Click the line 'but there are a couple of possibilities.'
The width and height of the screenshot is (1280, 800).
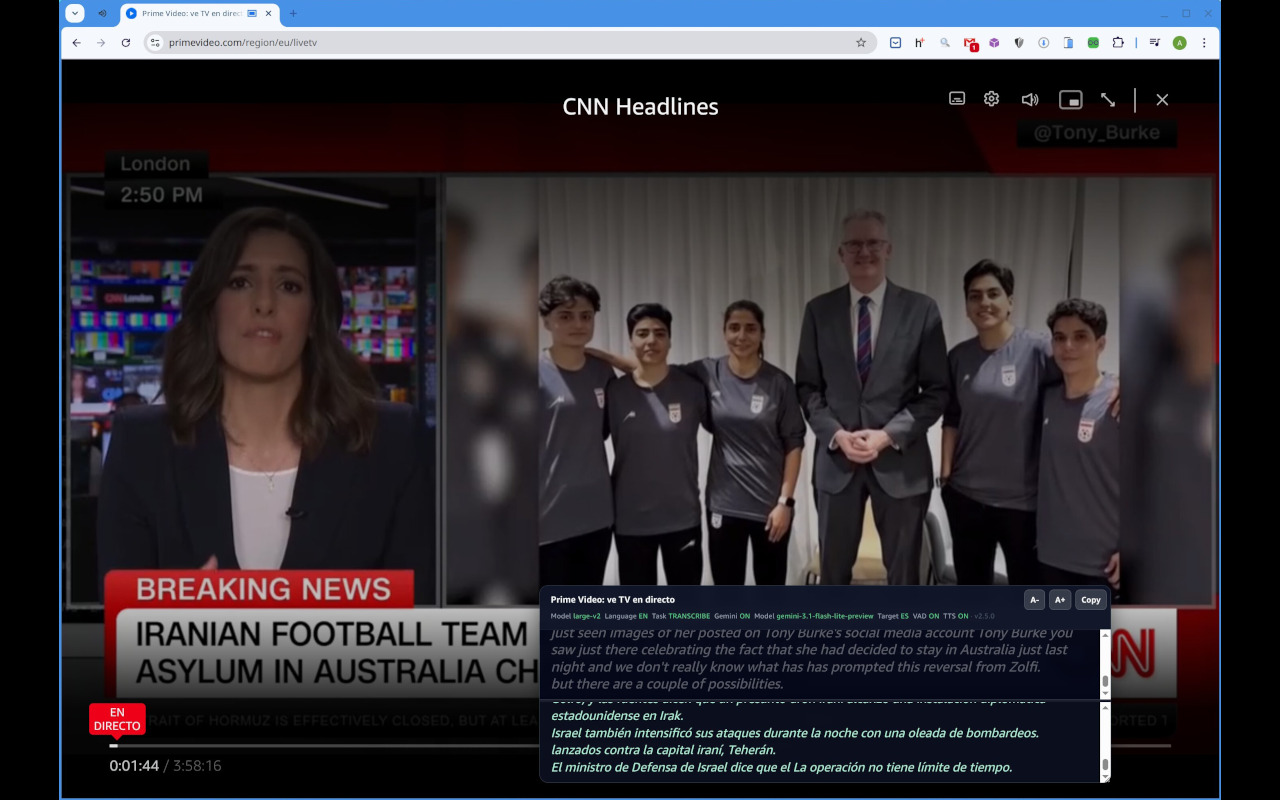click(x=667, y=684)
